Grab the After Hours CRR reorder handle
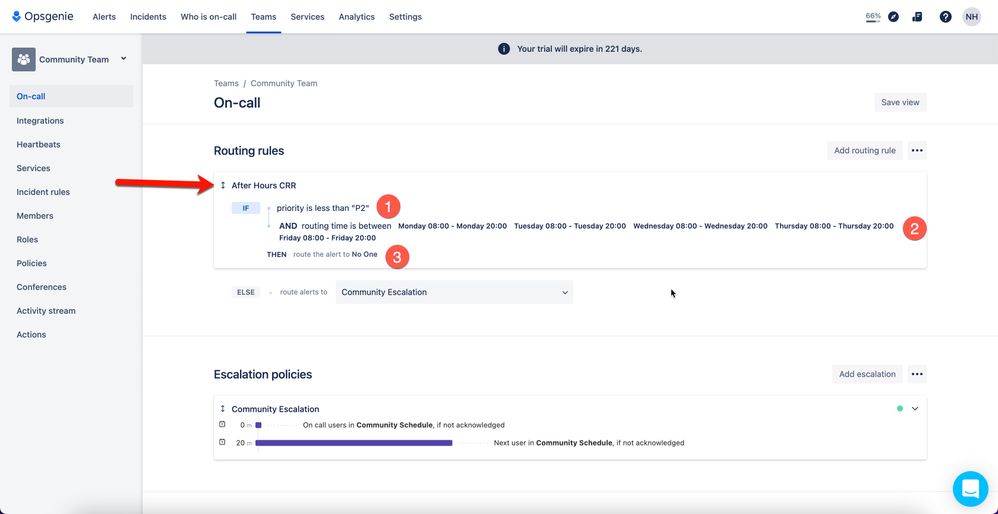Viewport: 998px width, 514px height. [x=223, y=186]
